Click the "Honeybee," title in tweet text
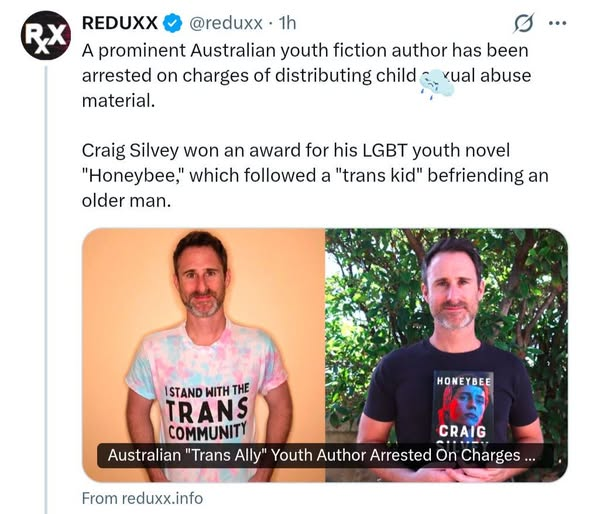The image size is (590, 514). (x=132, y=176)
